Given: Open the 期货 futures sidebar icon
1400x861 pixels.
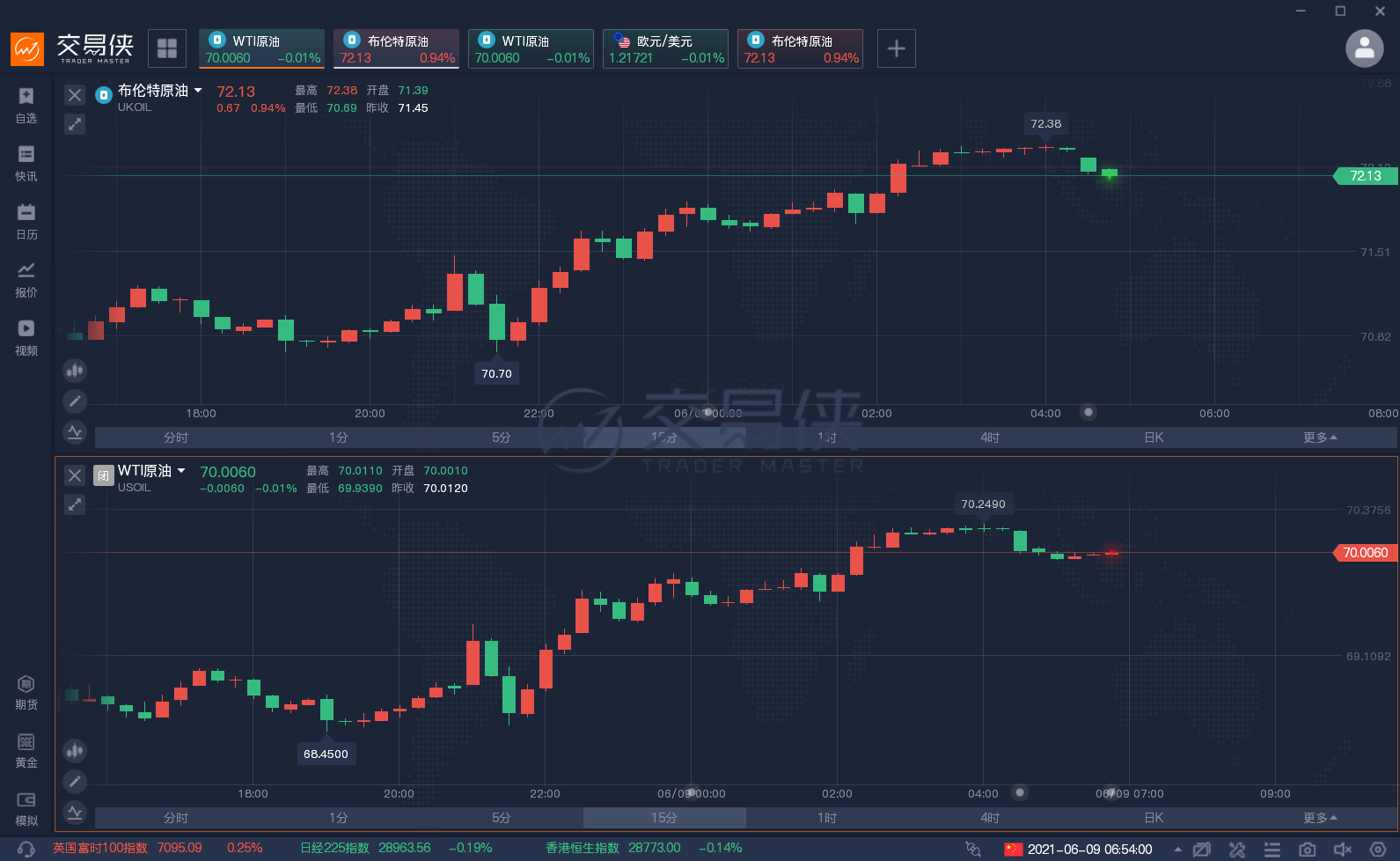Looking at the screenshot, I should pos(26,692).
